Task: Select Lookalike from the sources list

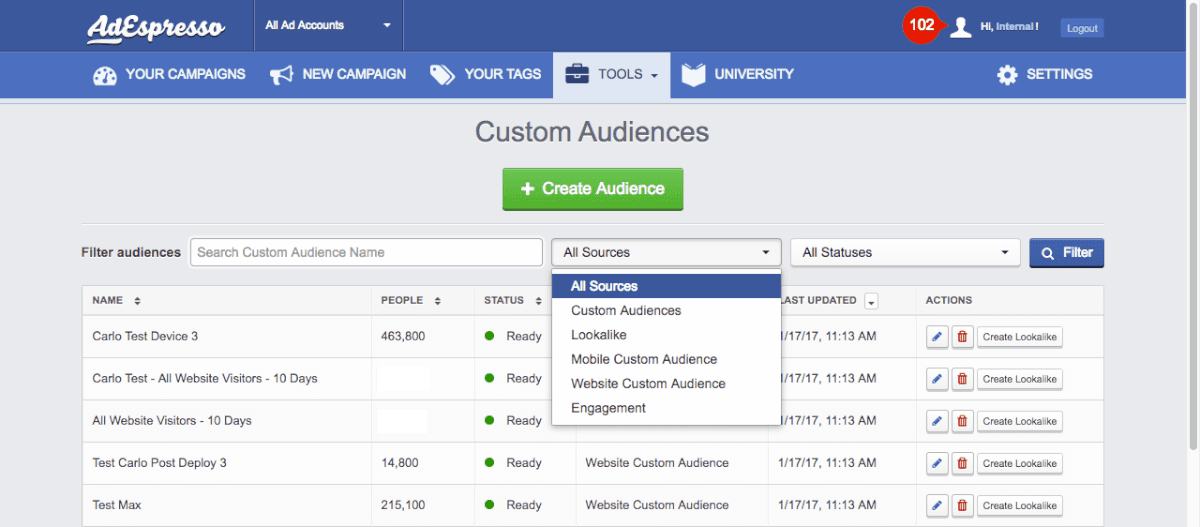Action: tap(599, 335)
